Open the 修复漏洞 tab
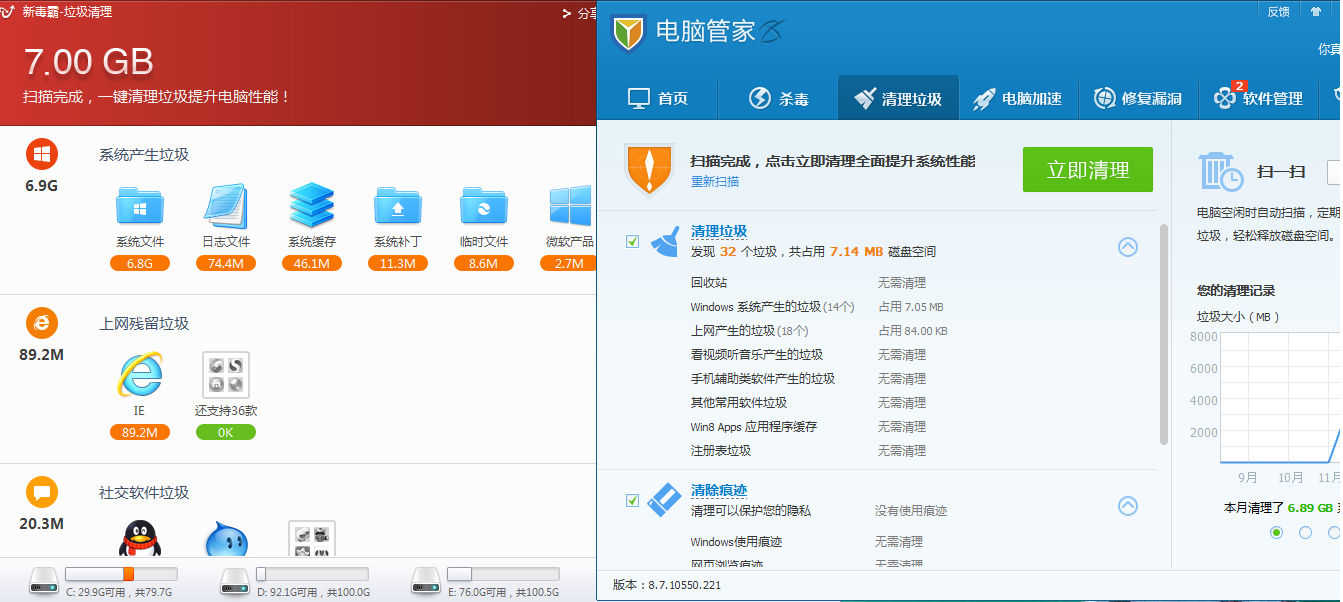 [1139, 98]
